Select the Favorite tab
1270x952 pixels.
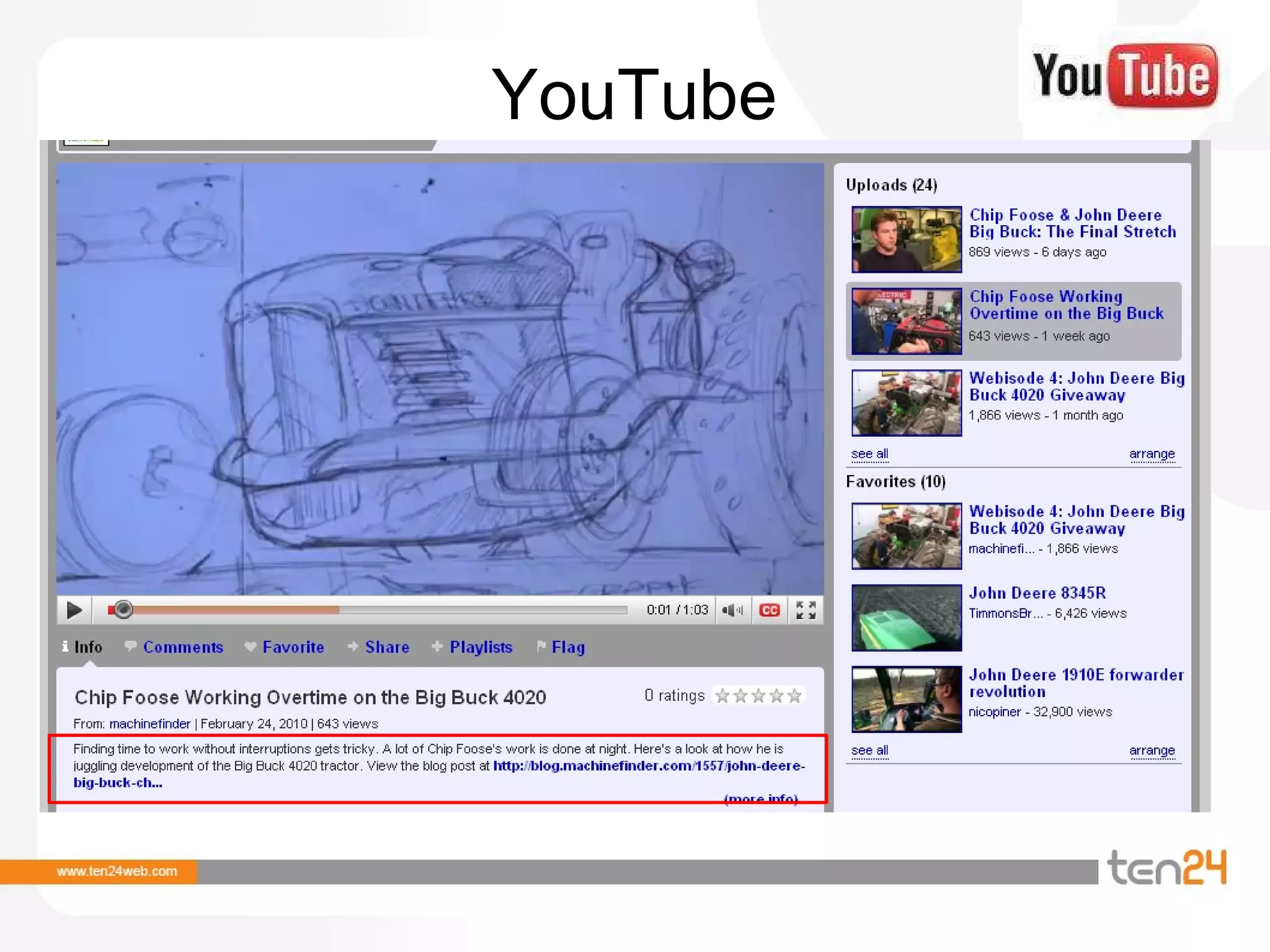tap(293, 647)
